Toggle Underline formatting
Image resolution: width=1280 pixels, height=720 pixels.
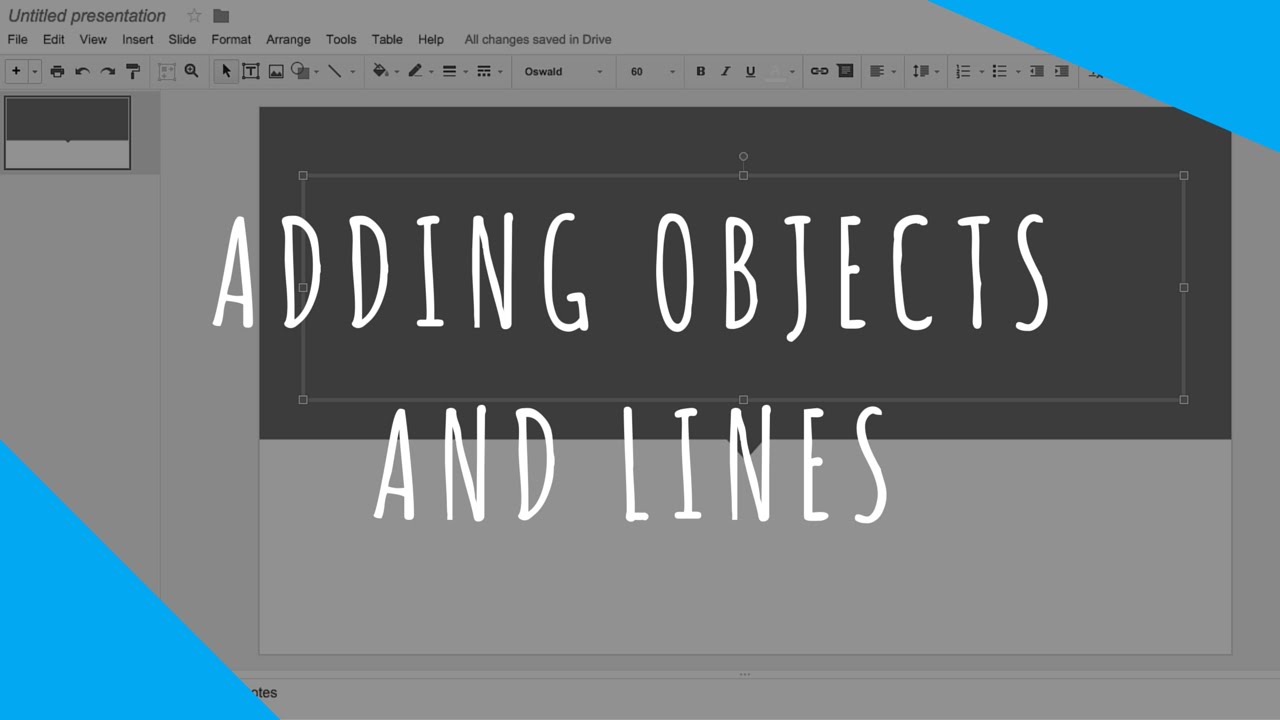(750, 71)
